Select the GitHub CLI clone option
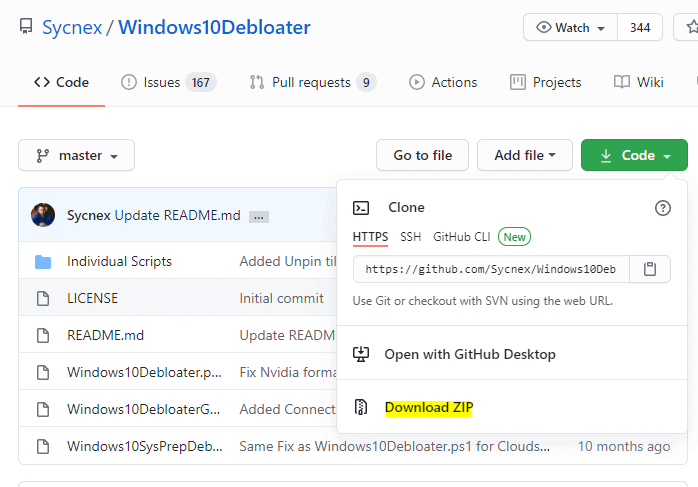Viewport: 698px width, 487px height. 461,237
